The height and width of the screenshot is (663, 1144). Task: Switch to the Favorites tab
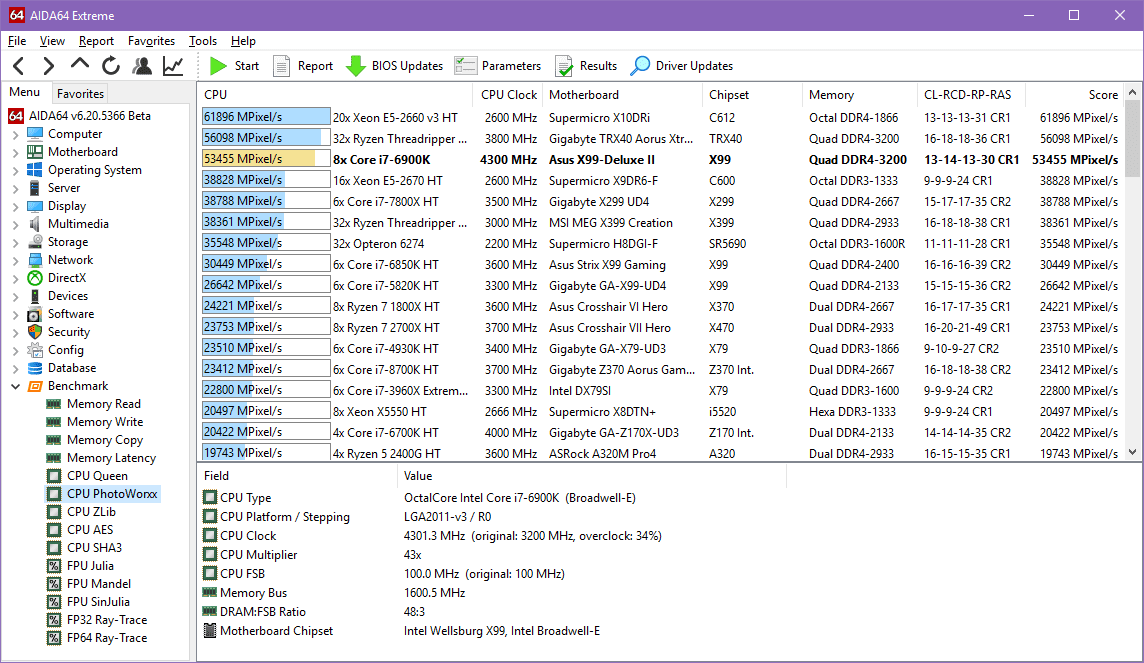[80, 93]
